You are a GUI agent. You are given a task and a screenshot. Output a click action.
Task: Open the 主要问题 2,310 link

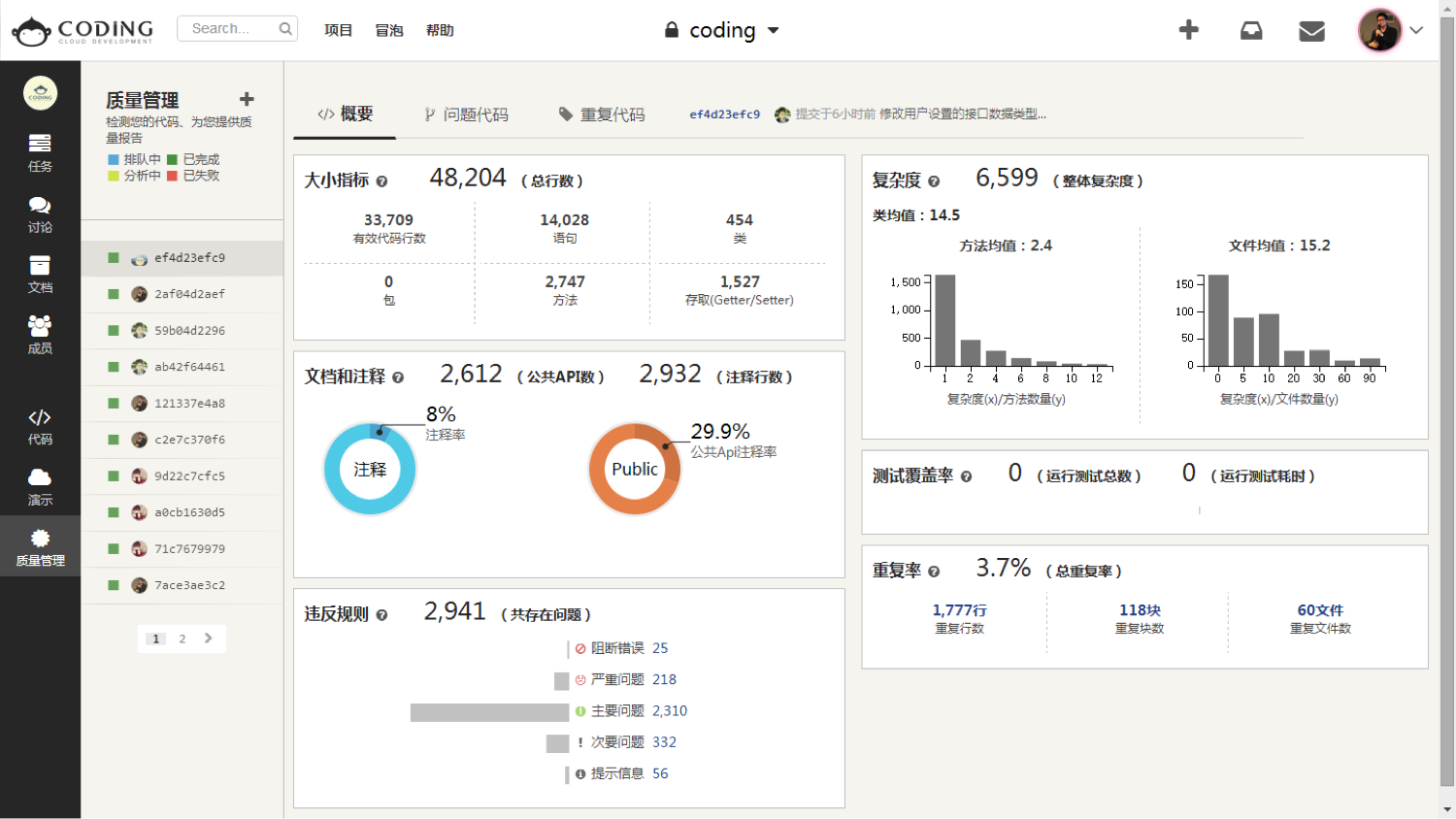coord(669,711)
